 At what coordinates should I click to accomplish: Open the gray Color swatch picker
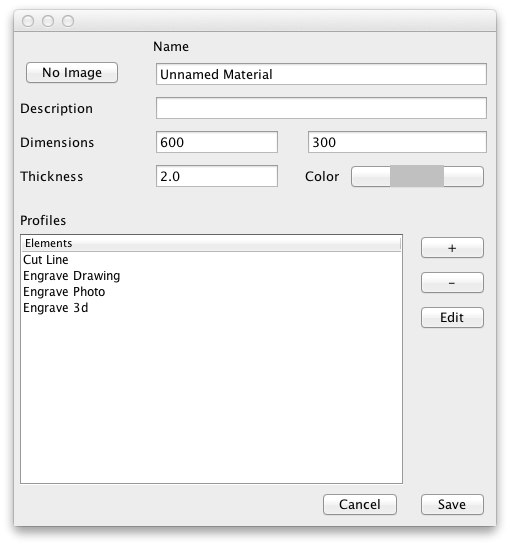pyautogui.click(x=417, y=177)
